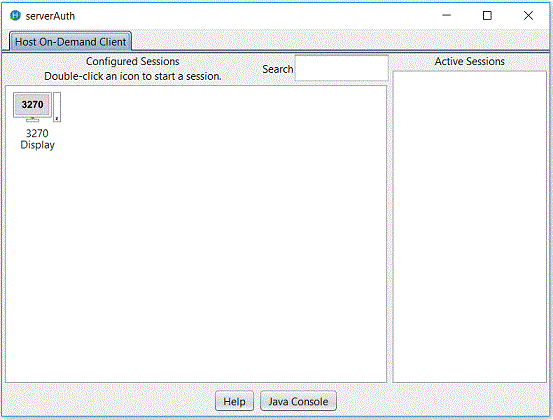Viewport: 553px width, 420px height.
Task: Open the Help button
Action: click(x=234, y=401)
